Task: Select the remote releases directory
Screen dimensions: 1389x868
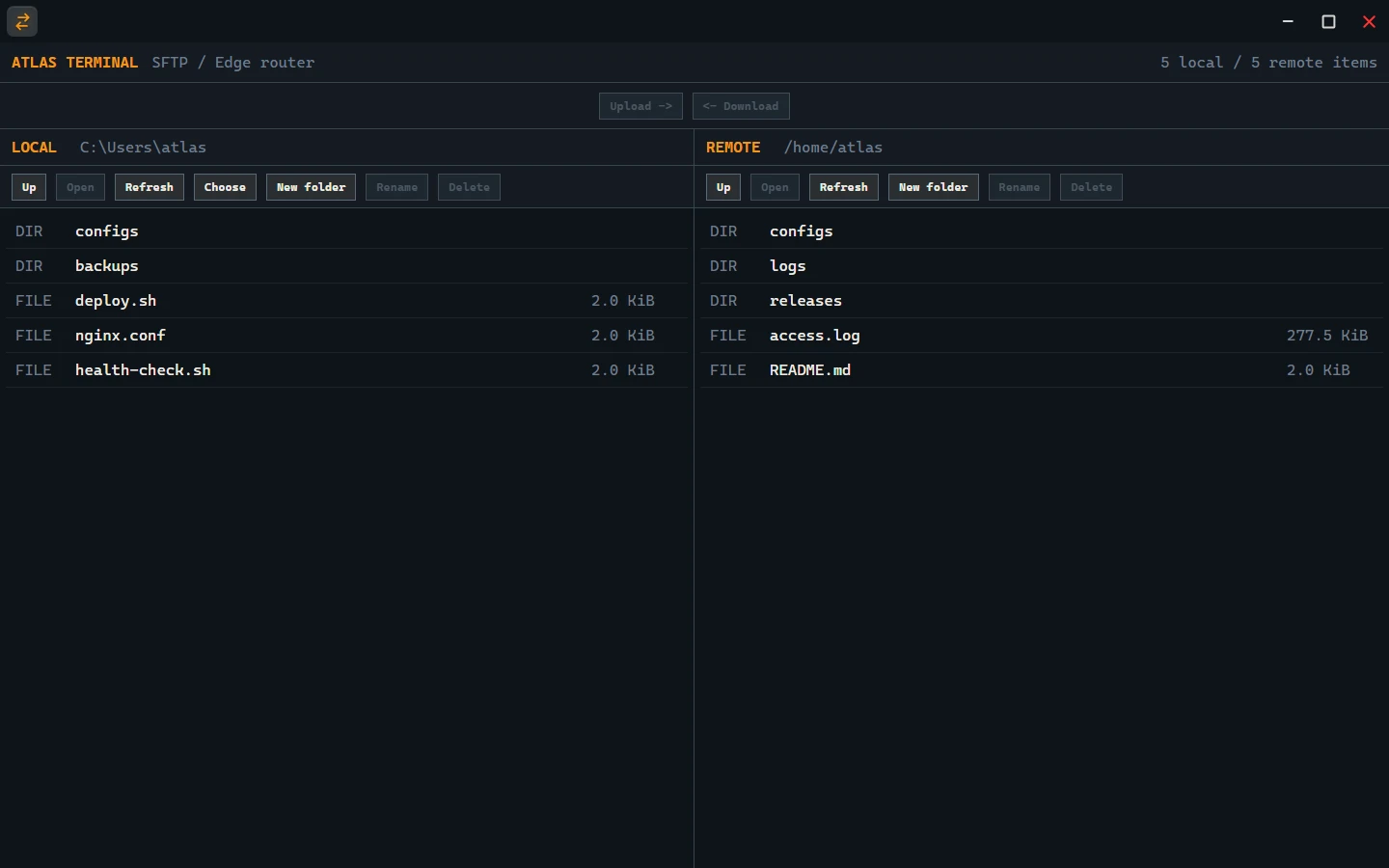Action: coord(1042,301)
